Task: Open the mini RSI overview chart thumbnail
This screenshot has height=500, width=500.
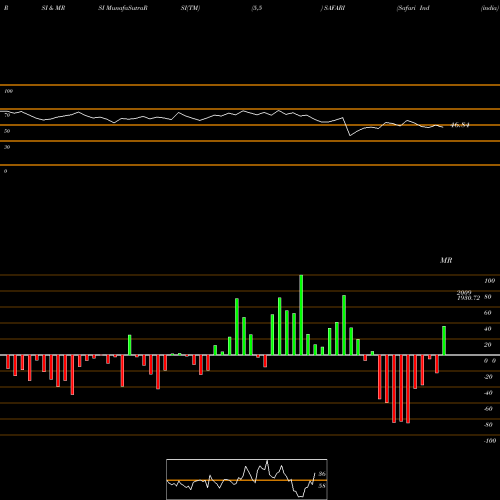Action: point(247,479)
